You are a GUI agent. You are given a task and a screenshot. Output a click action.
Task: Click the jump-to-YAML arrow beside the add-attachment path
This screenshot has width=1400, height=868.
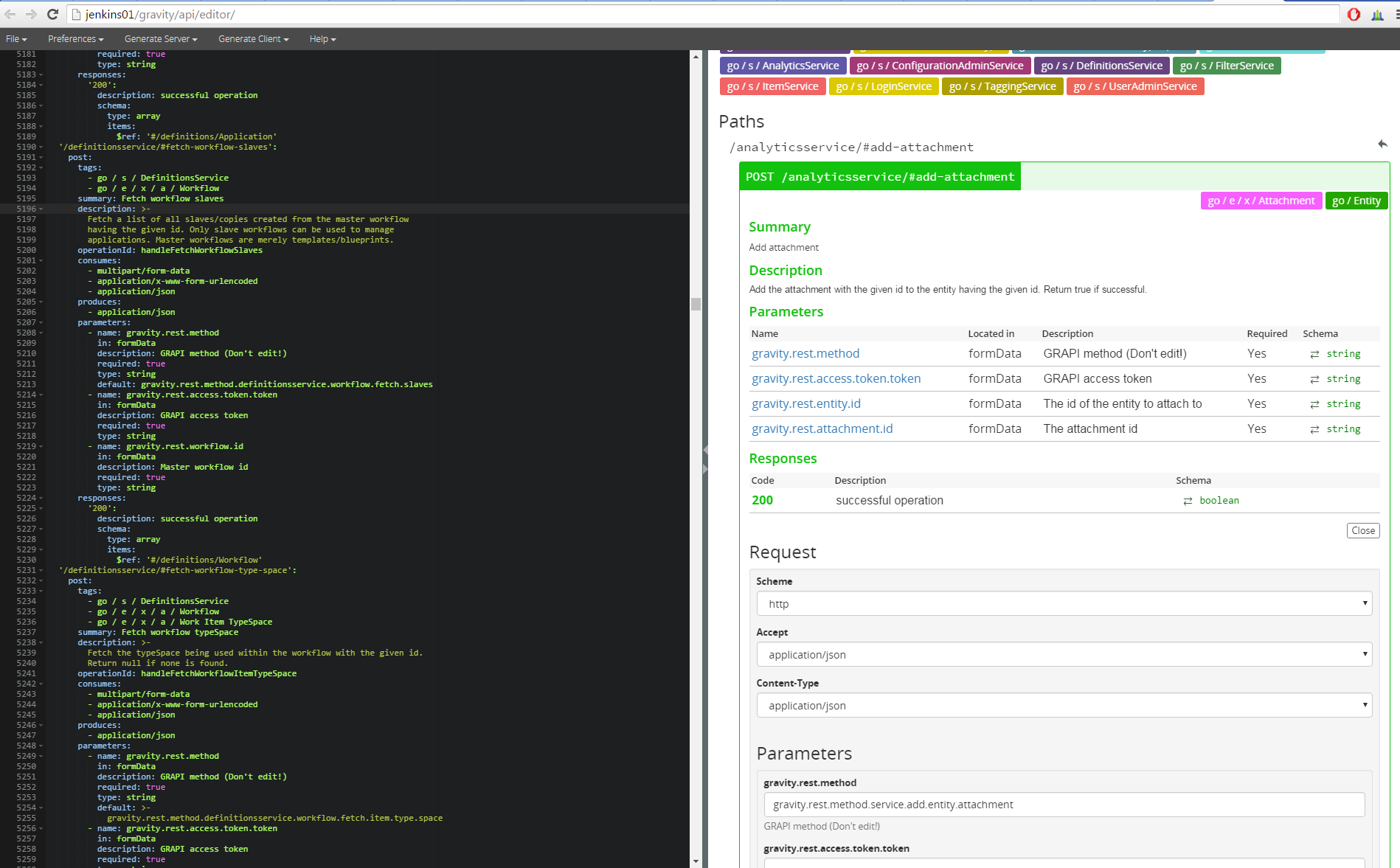pyautogui.click(x=1382, y=144)
